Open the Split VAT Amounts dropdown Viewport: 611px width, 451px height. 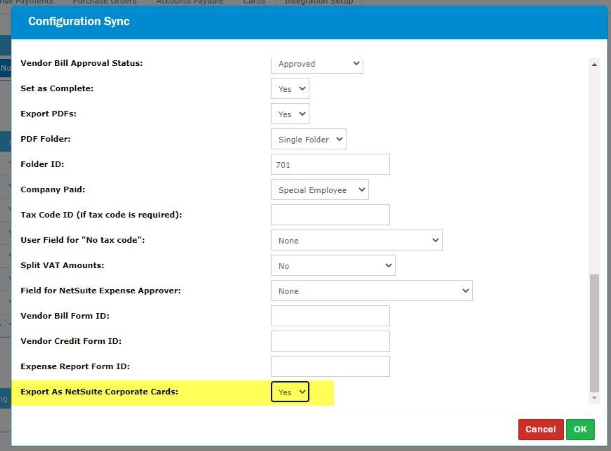click(333, 265)
